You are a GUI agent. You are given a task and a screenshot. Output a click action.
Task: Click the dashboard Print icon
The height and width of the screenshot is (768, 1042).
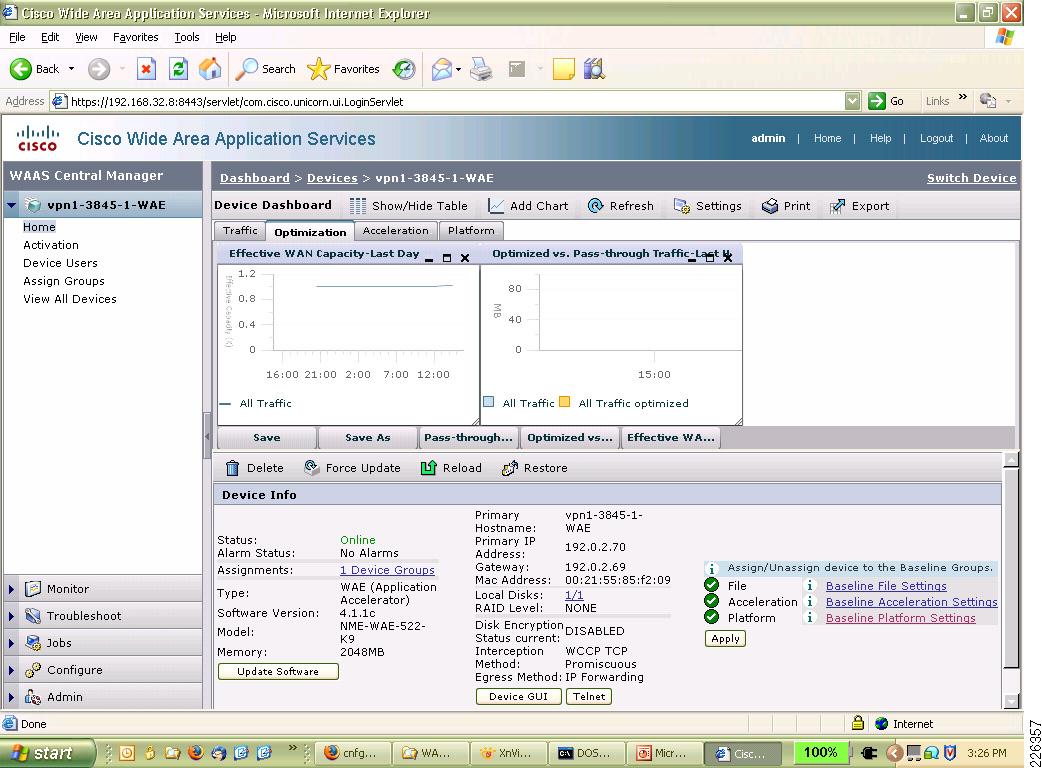(770, 206)
